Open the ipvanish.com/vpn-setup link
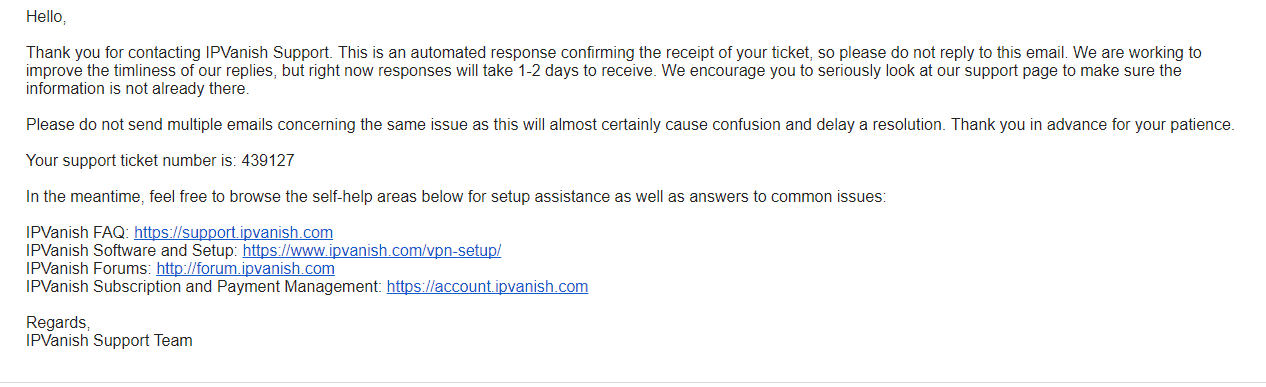 click(371, 250)
